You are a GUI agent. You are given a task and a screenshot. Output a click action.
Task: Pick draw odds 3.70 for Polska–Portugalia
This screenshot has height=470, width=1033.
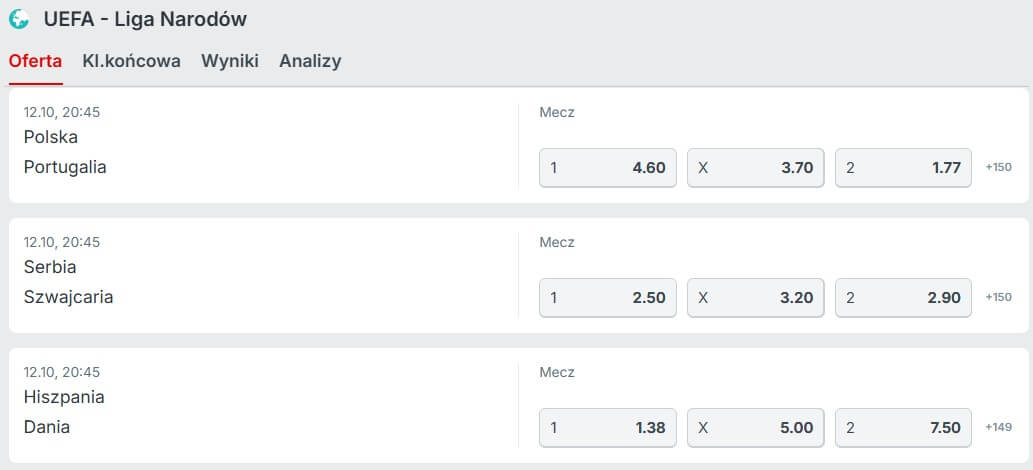[x=756, y=168]
